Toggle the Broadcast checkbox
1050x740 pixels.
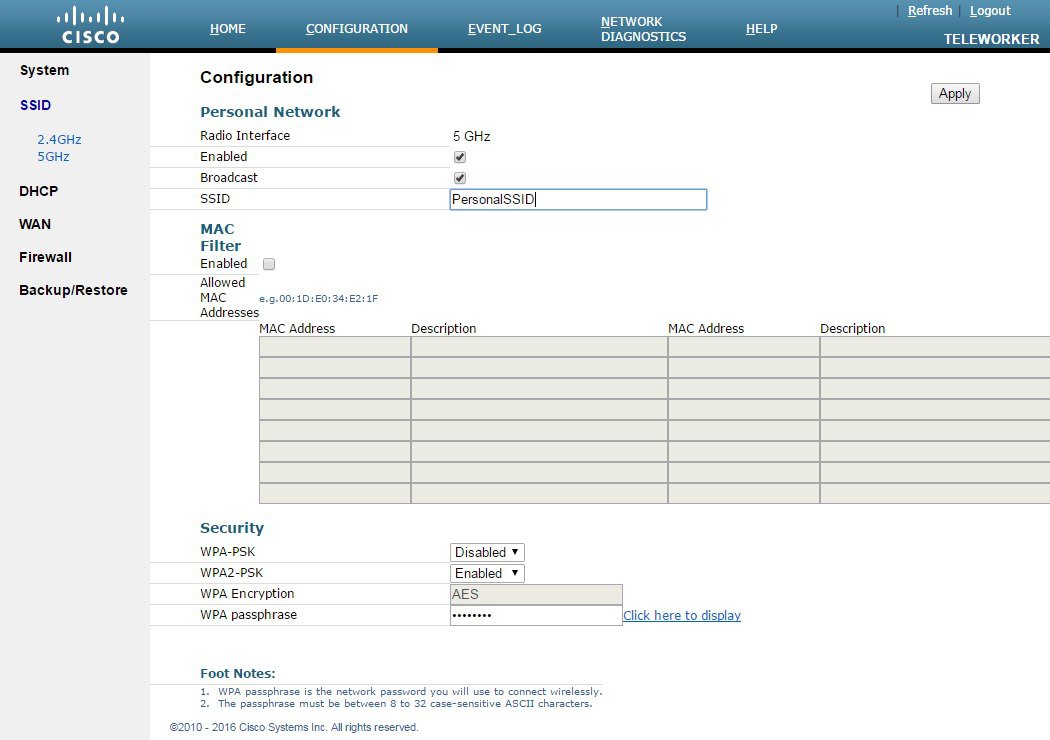(459, 177)
